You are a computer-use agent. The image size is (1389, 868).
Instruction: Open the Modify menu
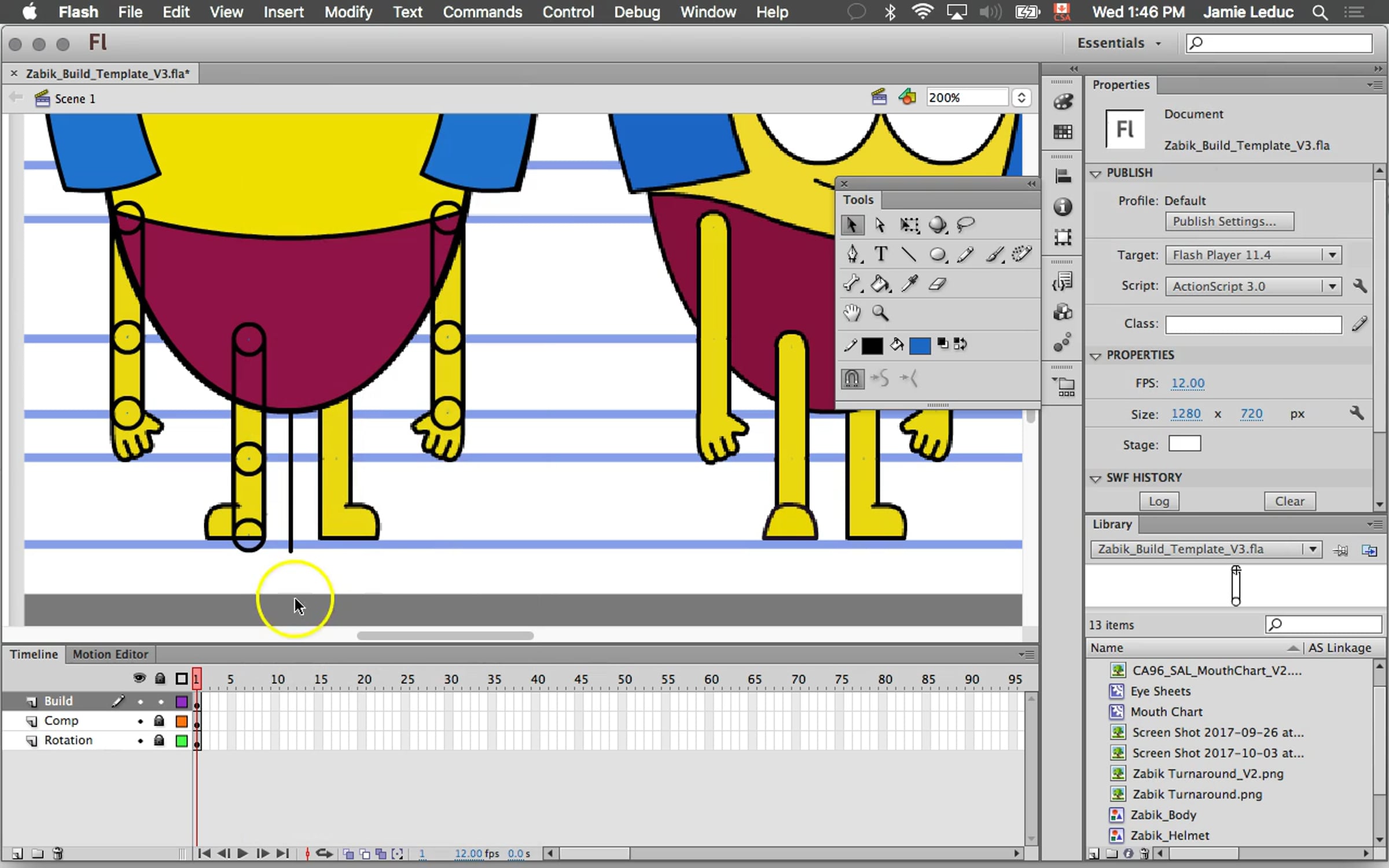[348, 12]
